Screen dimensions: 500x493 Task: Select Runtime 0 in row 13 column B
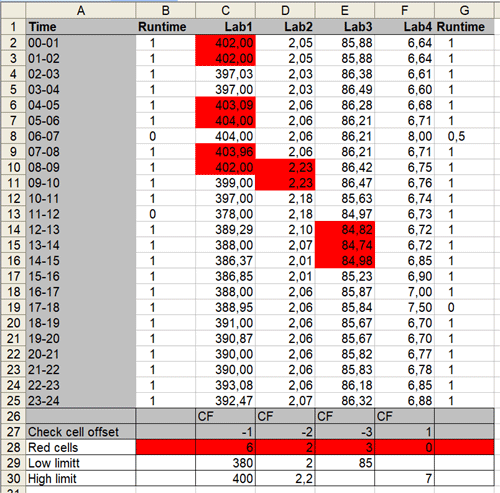pyautogui.click(x=166, y=214)
